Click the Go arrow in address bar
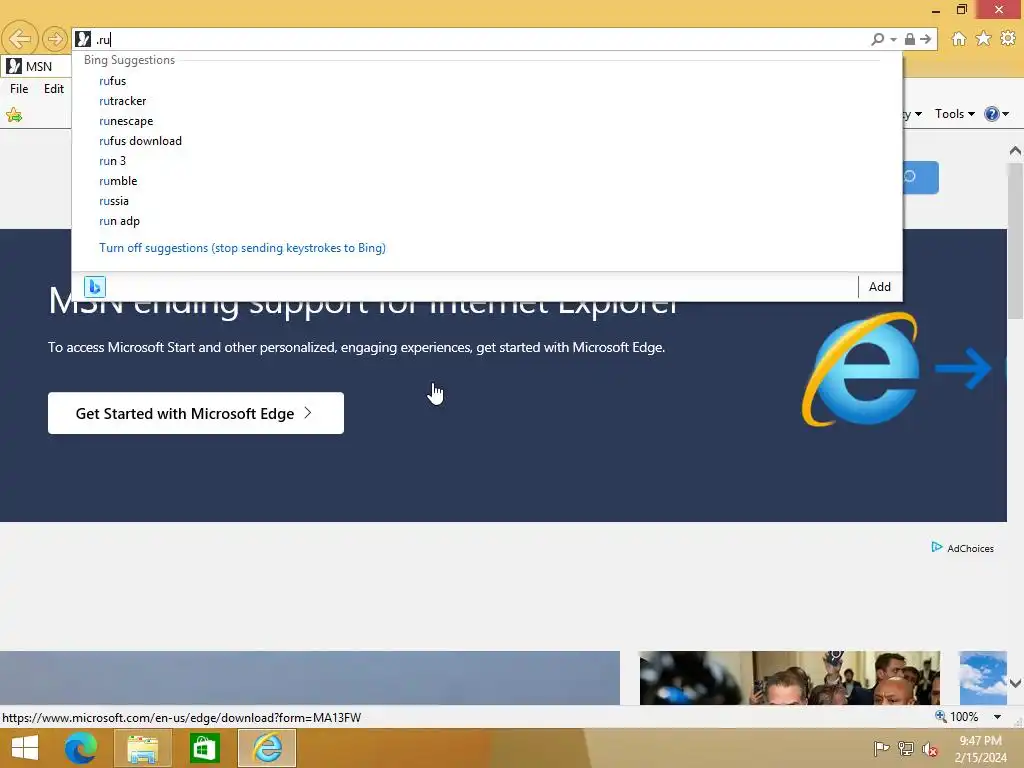This screenshot has width=1024, height=768. 925,39
